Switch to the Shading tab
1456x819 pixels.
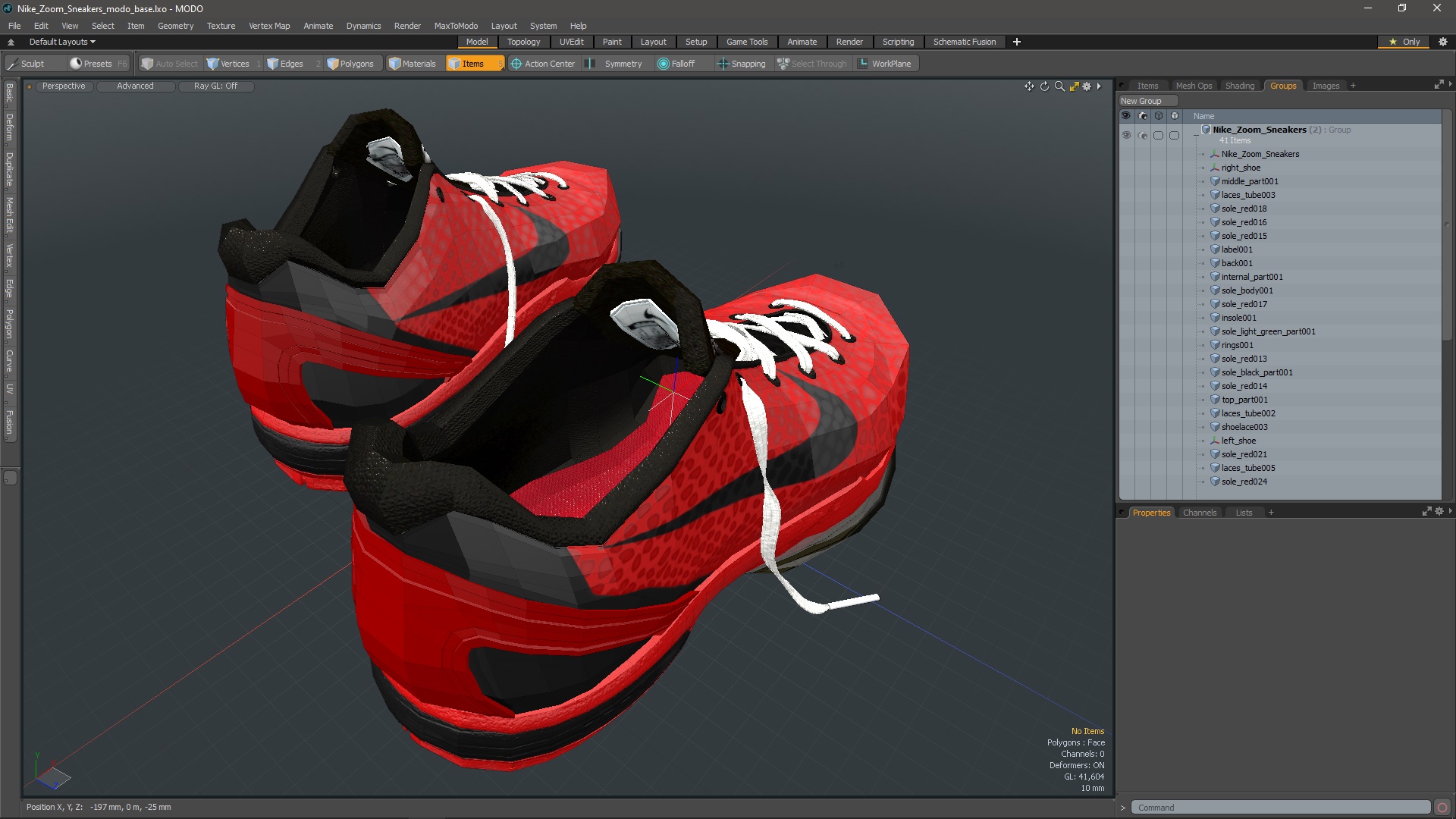[1240, 86]
